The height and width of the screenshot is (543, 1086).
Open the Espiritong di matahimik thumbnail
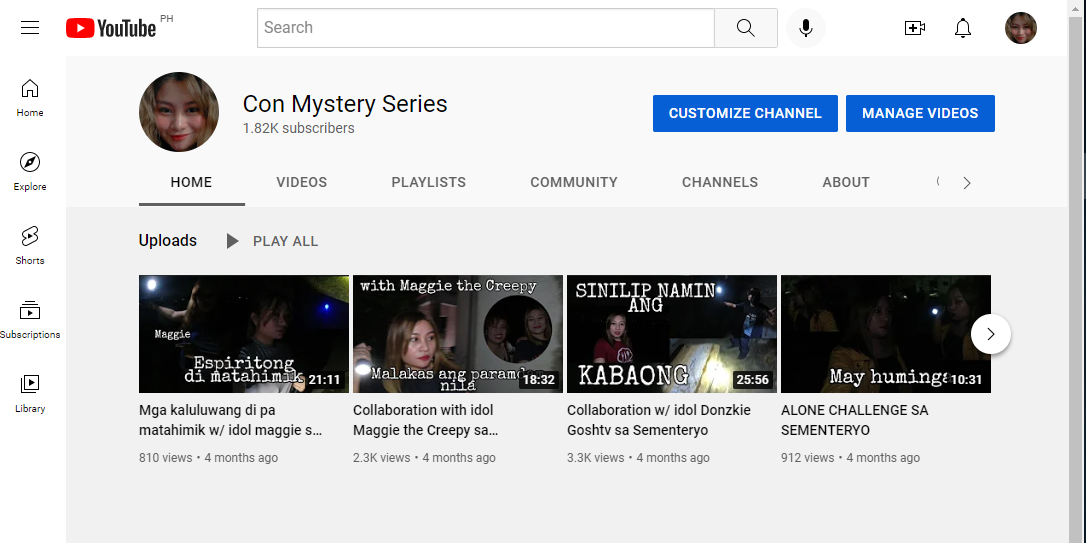(244, 334)
